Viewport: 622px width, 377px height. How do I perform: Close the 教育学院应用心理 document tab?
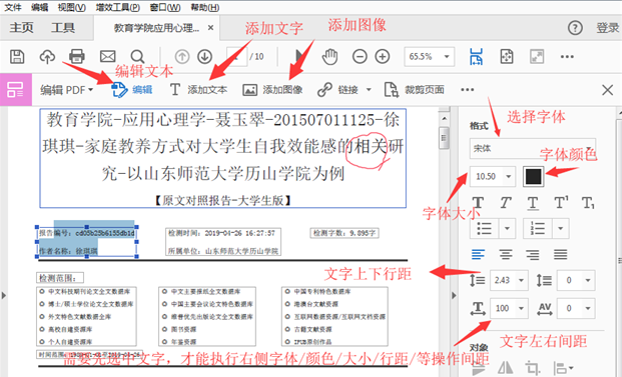[x=211, y=28]
